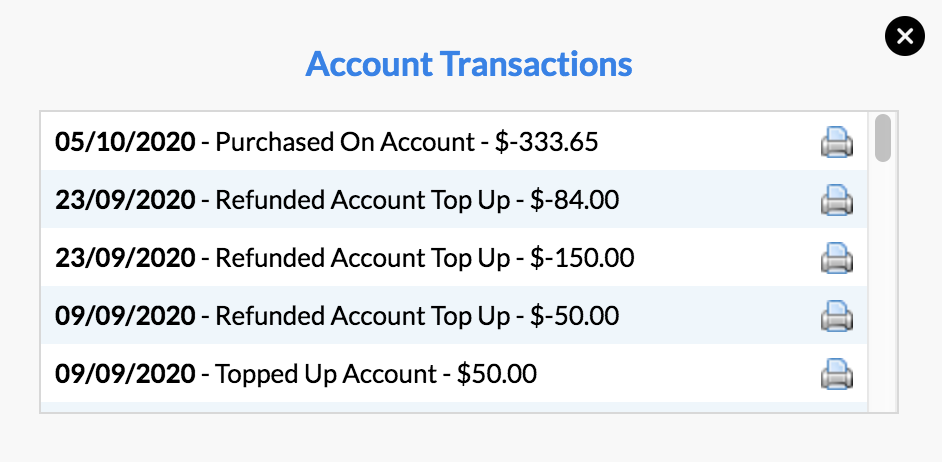Click the scrollbar track below the thumb
Image resolution: width=942 pixels, height=462 pixels.
click(883, 285)
